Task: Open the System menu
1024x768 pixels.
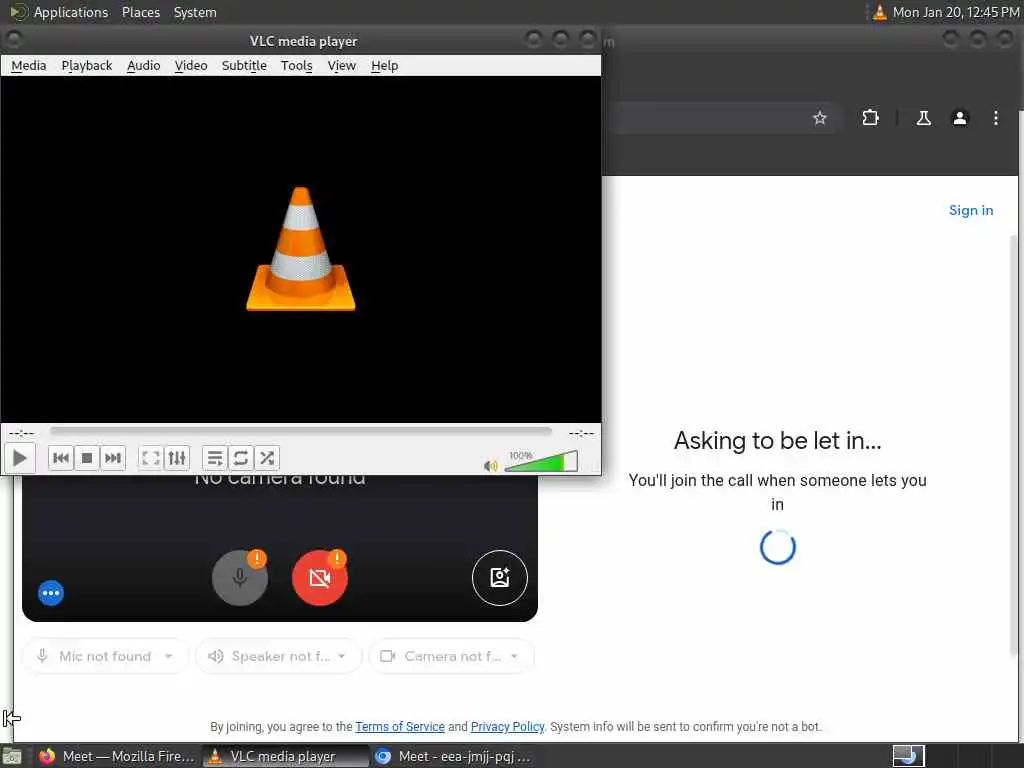Action: click(195, 12)
